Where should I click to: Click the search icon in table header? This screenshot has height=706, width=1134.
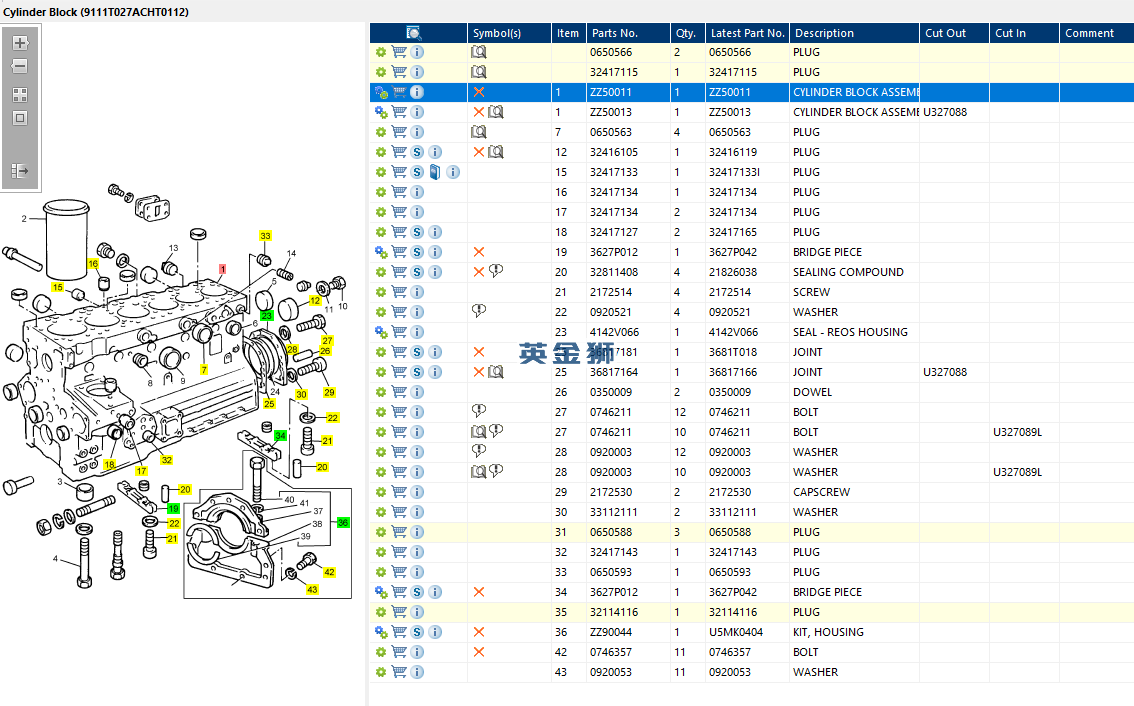[x=414, y=33]
